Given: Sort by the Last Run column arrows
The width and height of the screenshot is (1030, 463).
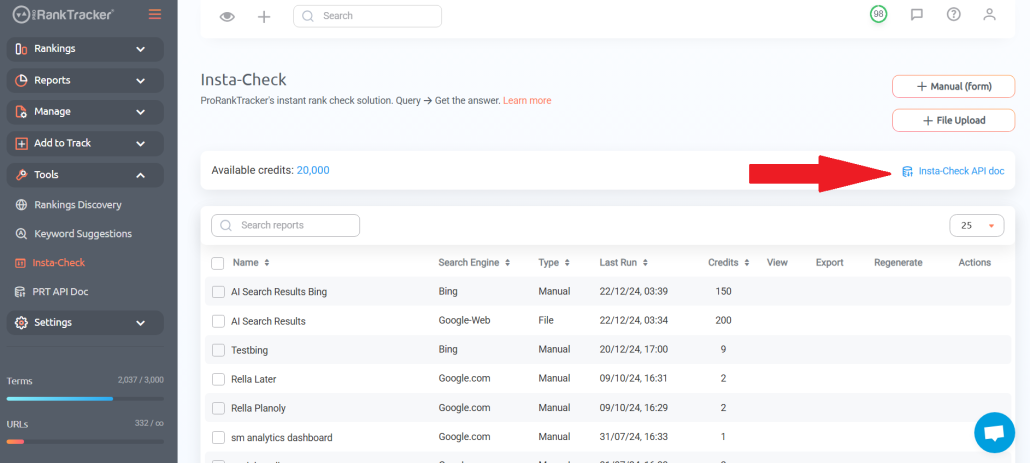Looking at the screenshot, I should [645, 263].
